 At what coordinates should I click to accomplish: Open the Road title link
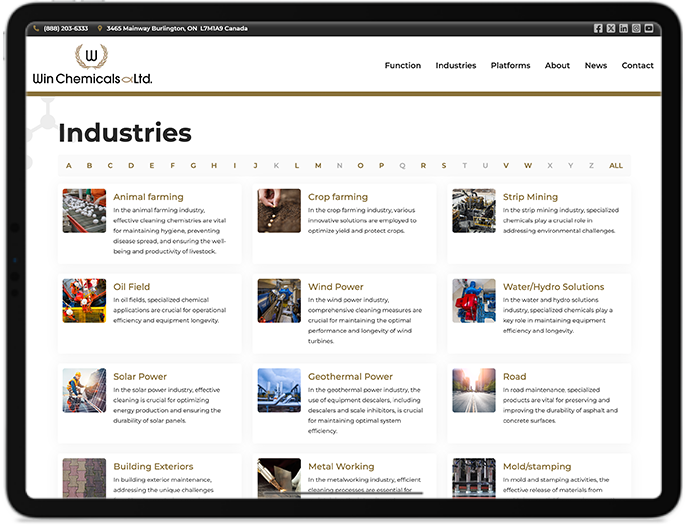click(516, 377)
